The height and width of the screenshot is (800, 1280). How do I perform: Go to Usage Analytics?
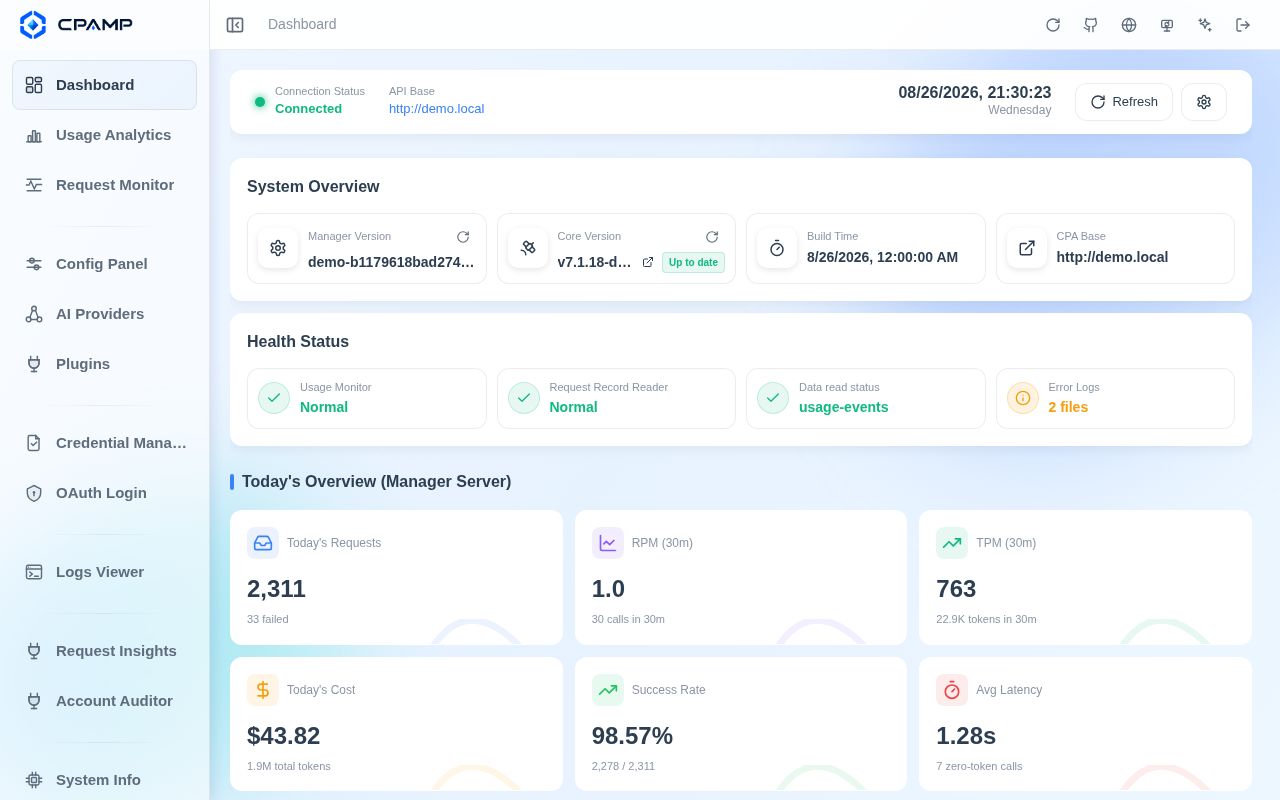pyautogui.click(x=104, y=135)
